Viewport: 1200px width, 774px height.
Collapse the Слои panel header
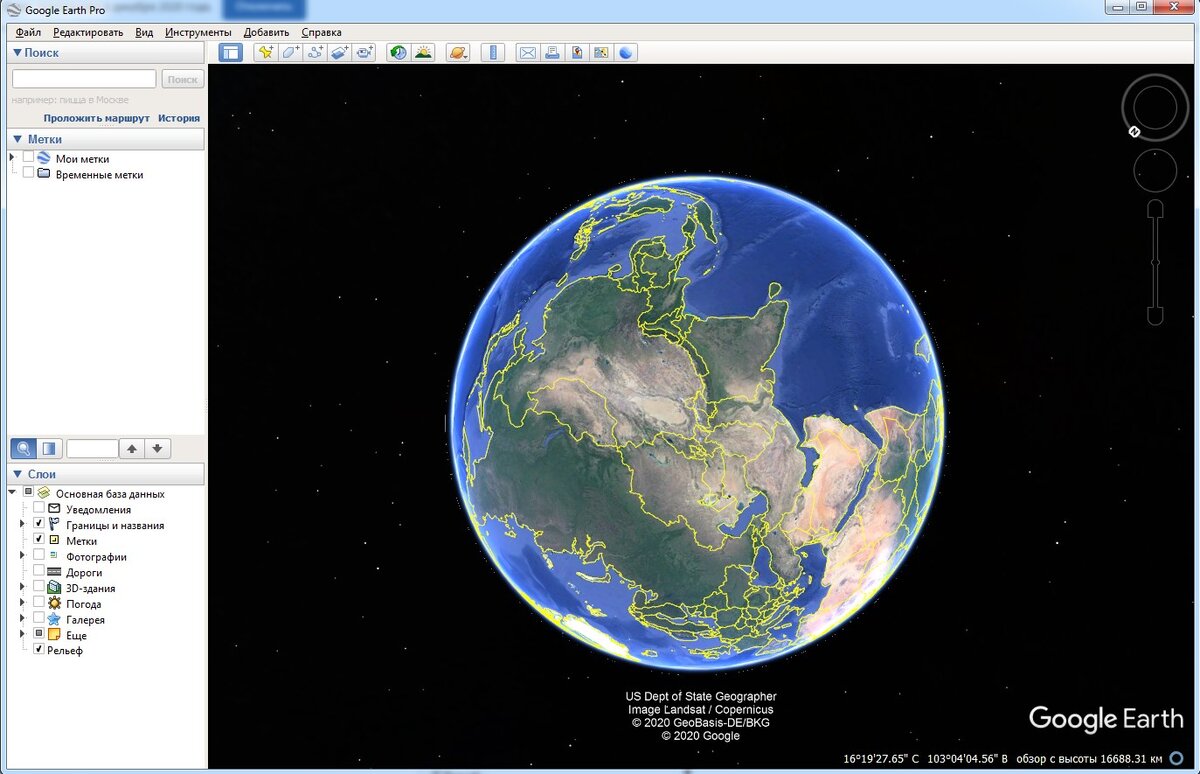(106, 474)
